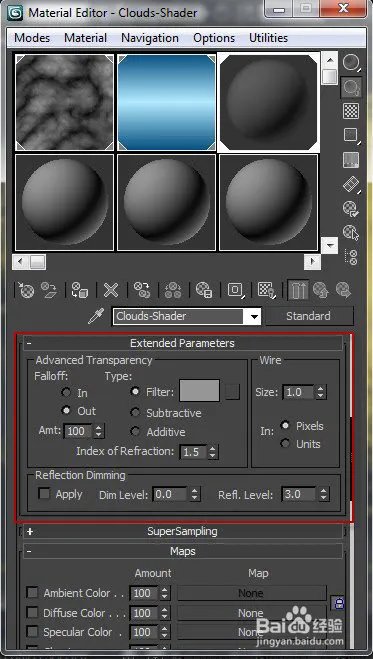373x659 pixels.
Task: Click the sample slots scroll down arrow
Action: [x=330, y=245]
